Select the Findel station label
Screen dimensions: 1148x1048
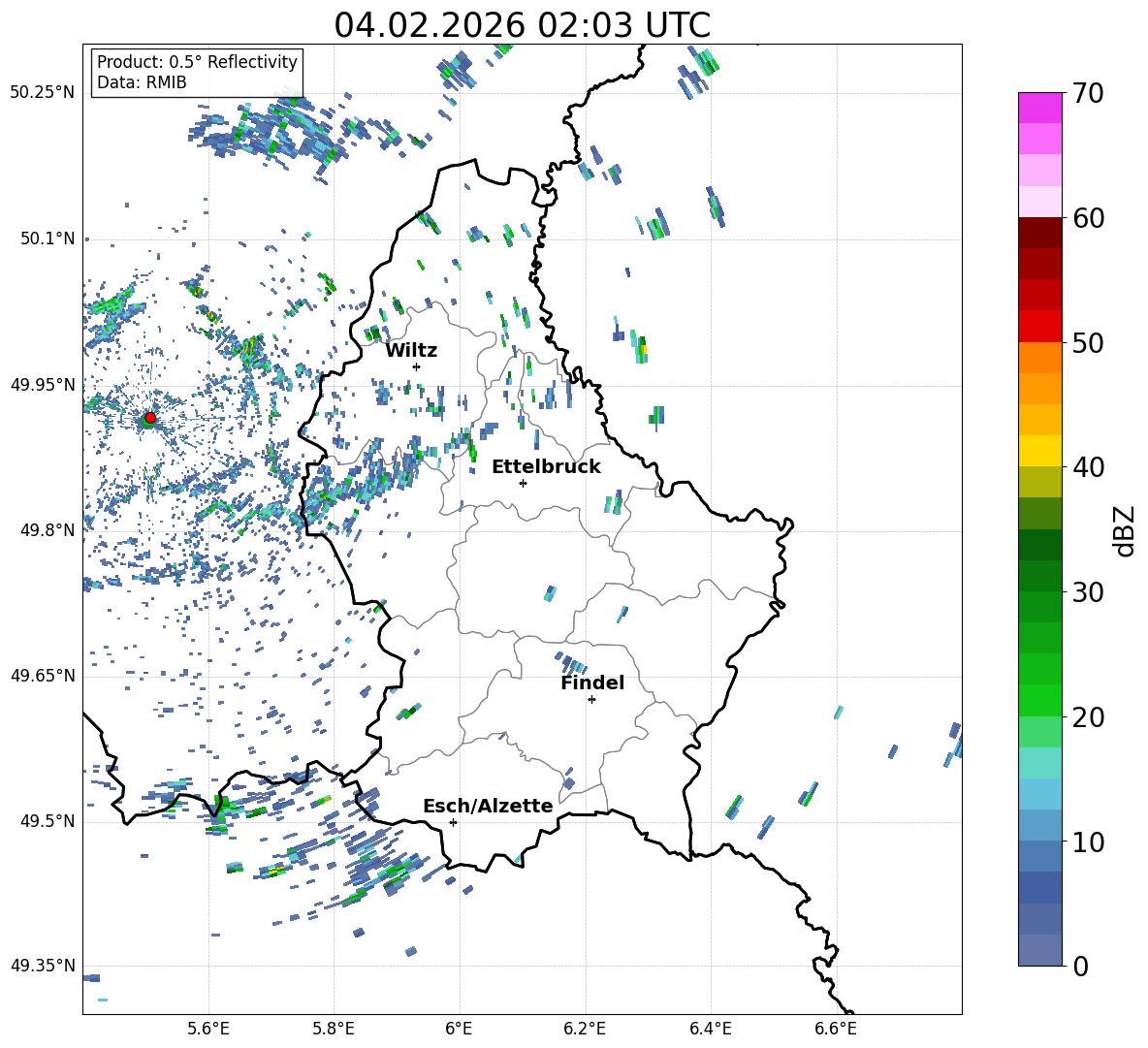click(591, 683)
